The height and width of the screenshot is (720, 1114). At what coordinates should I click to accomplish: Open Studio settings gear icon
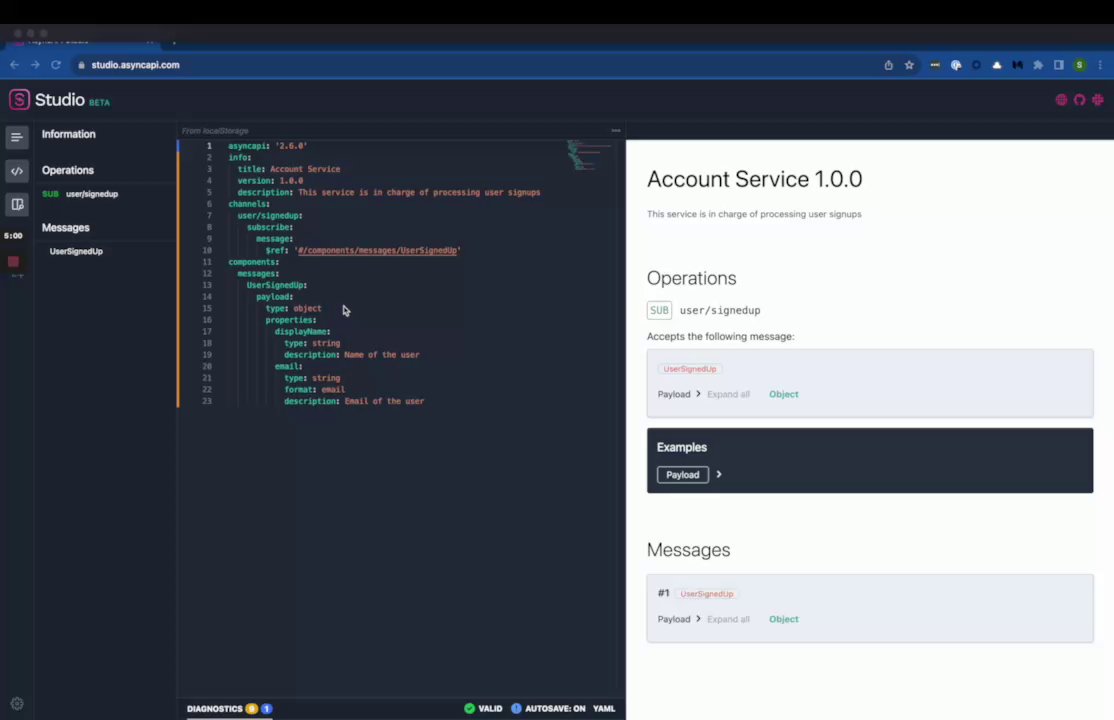[17, 704]
